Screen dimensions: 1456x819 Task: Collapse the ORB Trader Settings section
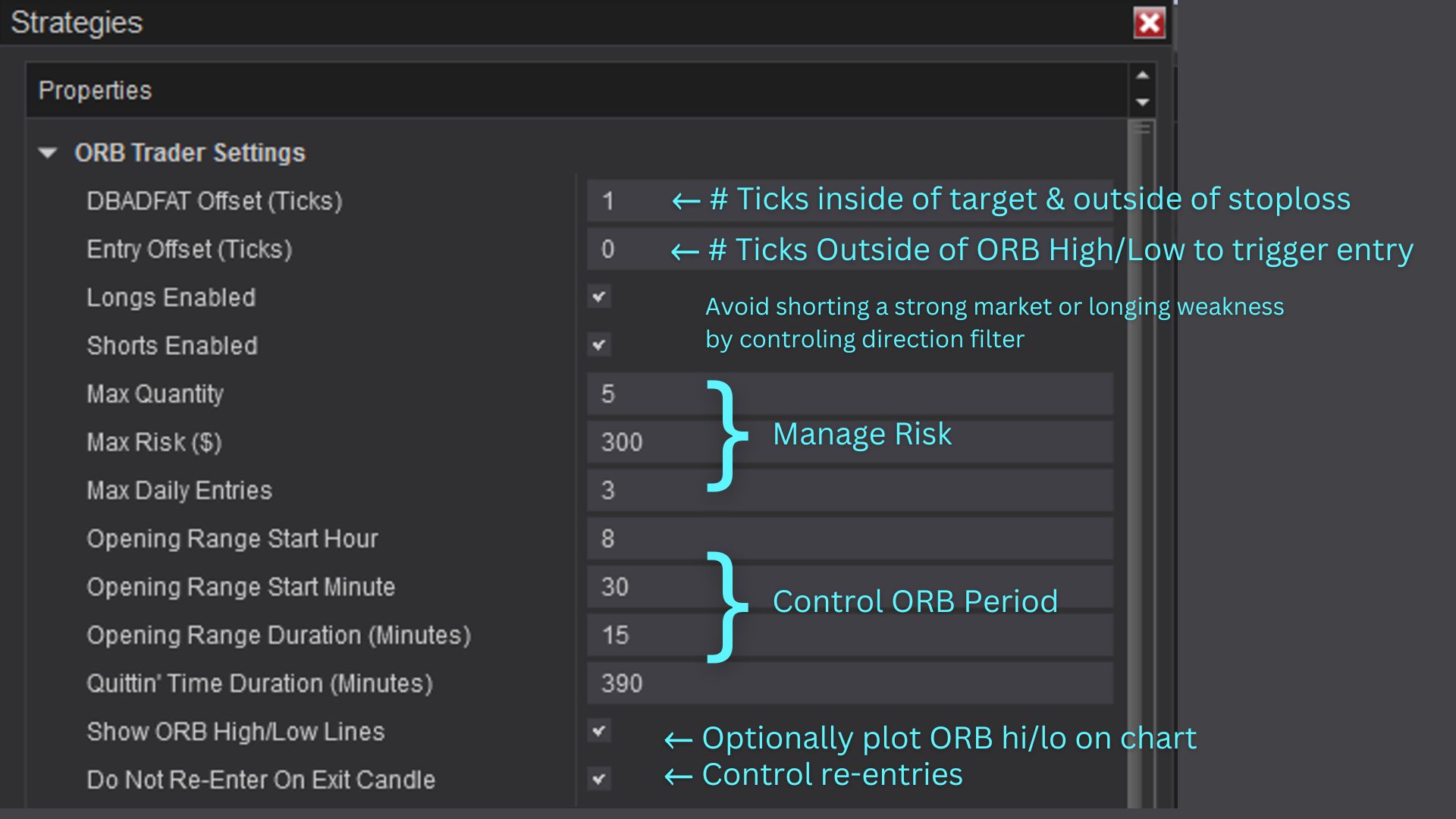point(48,153)
